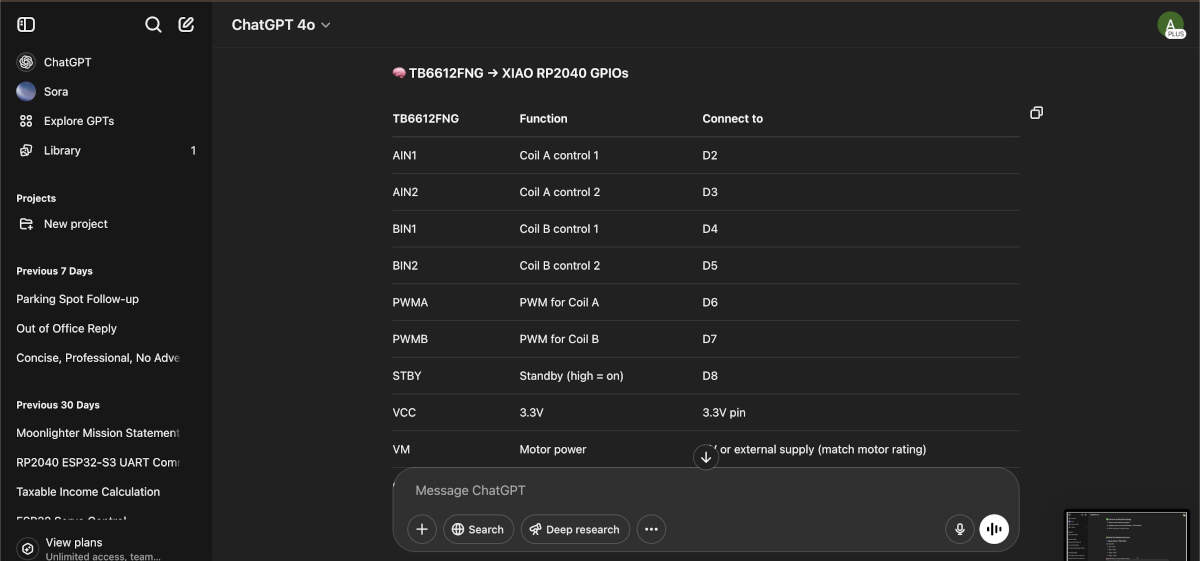Enable the Search tool button
1200x561 pixels.
click(478, 529)
